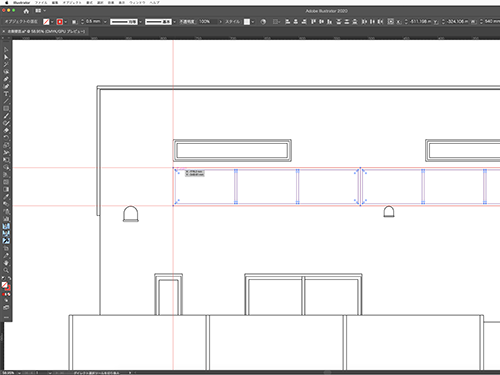The width and height of the screenshot is (500, 375).
Task: Select the Zoom tool
Action: coord(6,270)
